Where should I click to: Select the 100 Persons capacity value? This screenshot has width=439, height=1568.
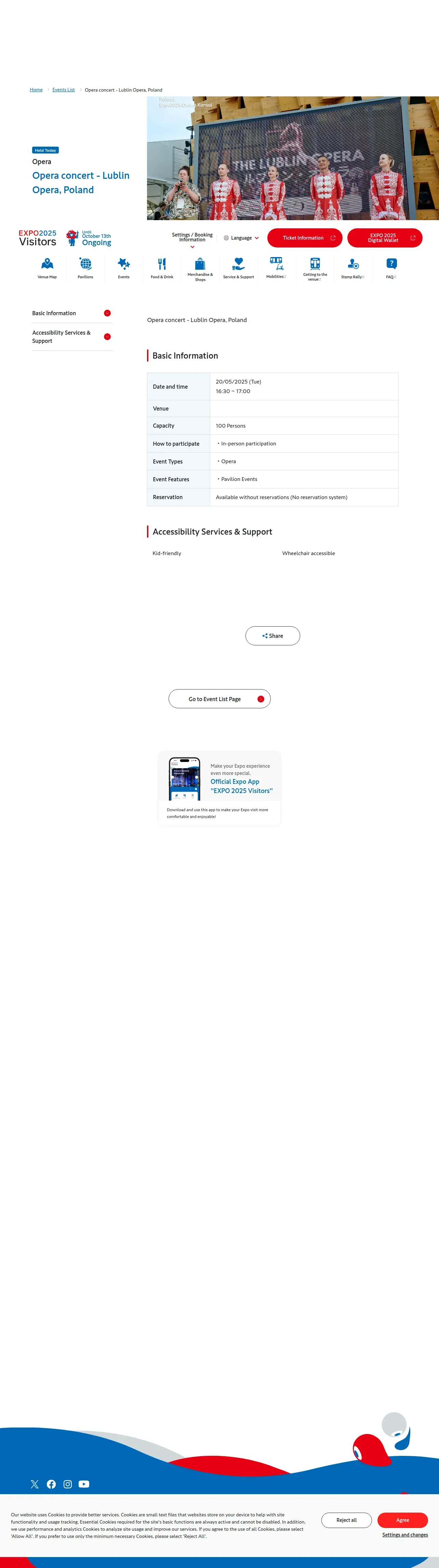pyautogui.click(x=231, y=426)
